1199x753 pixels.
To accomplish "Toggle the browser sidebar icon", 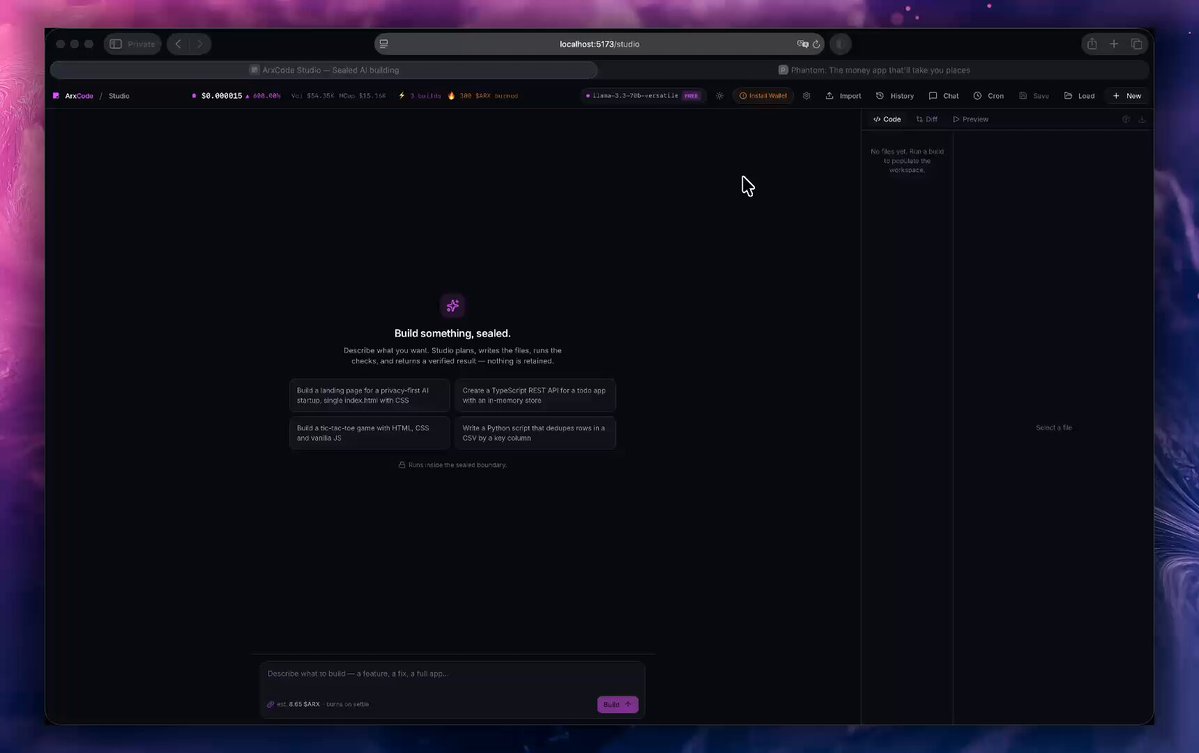I will tap(115, 44).
